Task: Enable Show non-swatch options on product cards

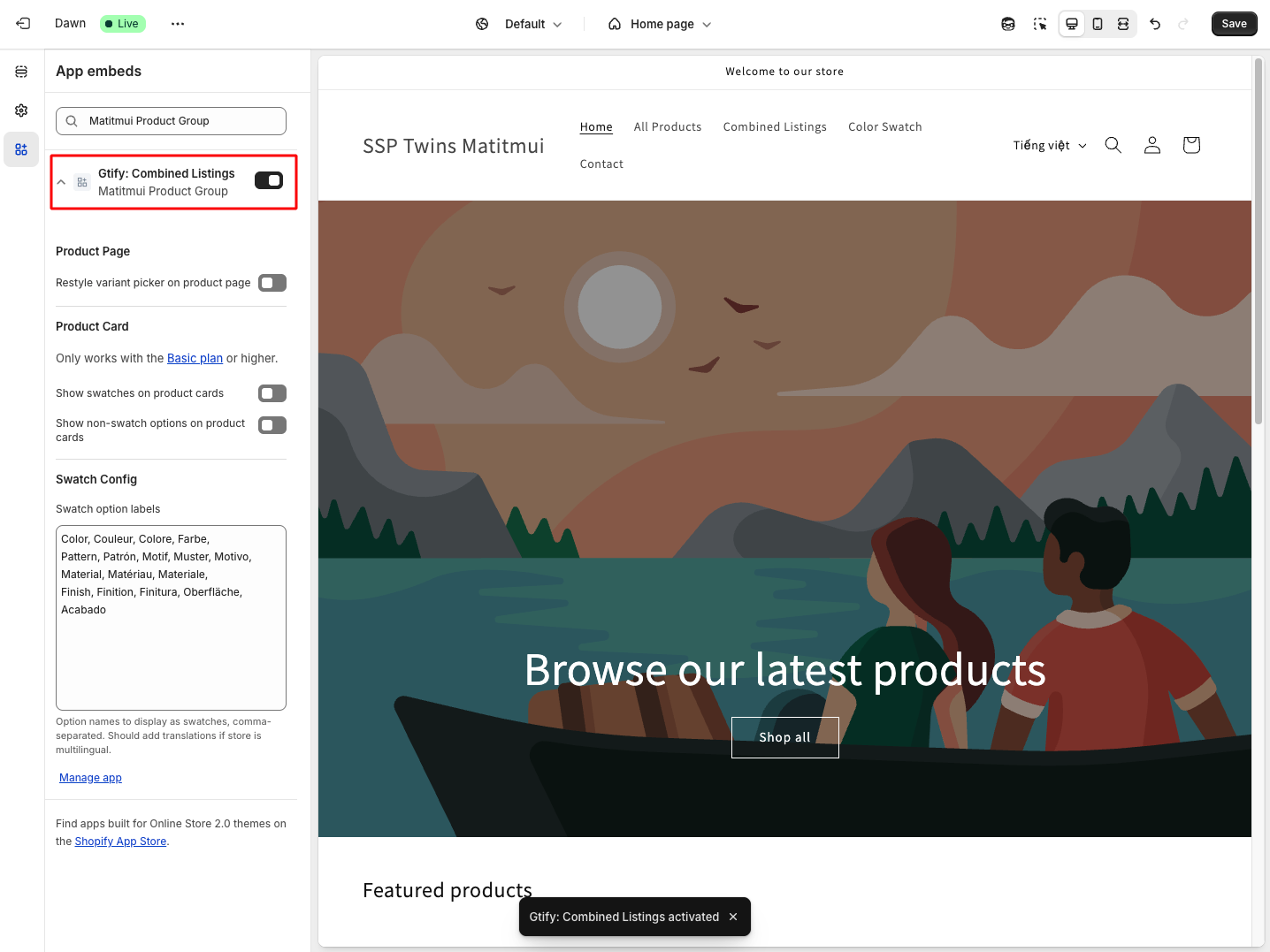Action: click(272, 425)
